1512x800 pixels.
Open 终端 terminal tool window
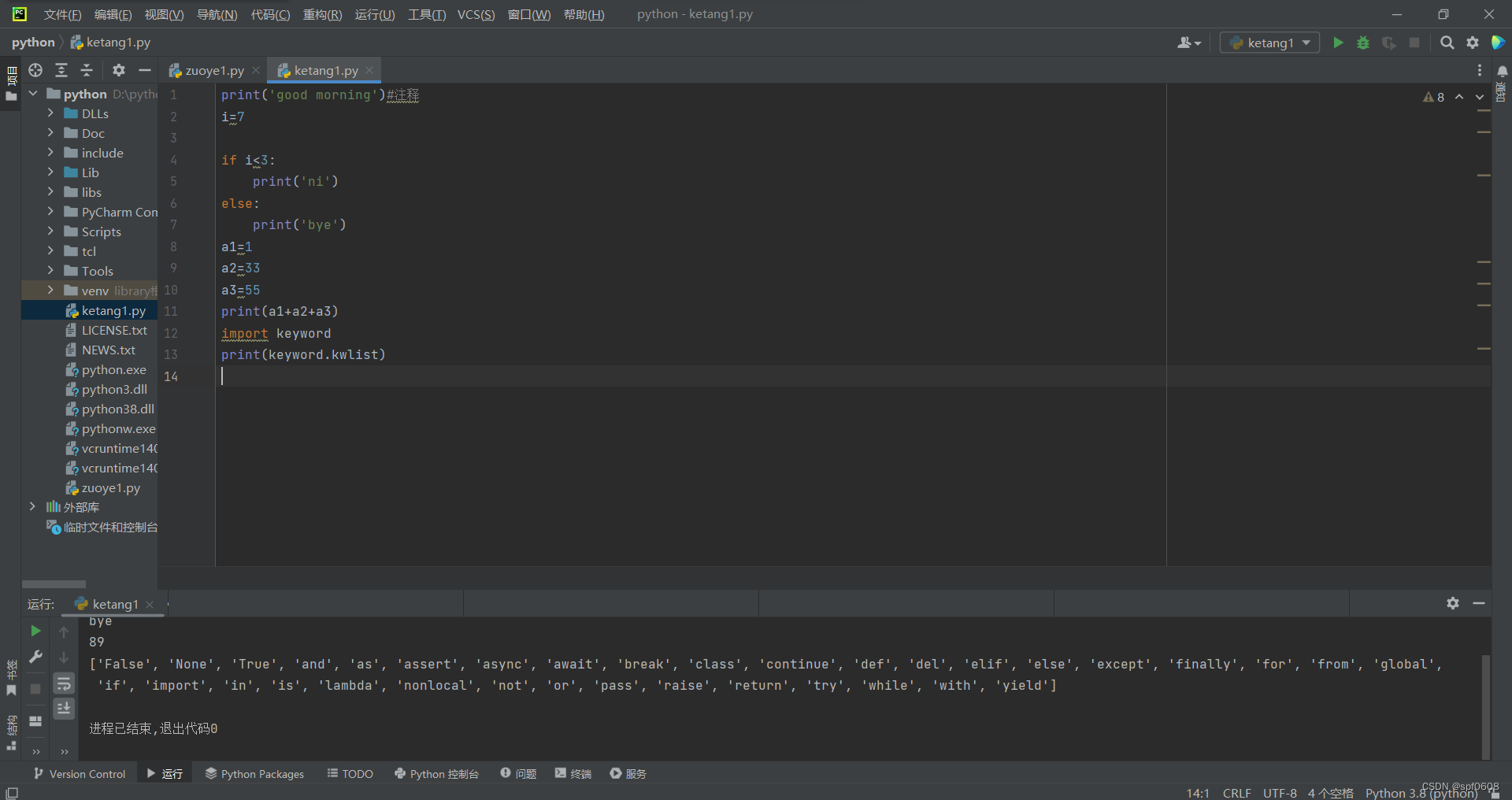(573, 774)
